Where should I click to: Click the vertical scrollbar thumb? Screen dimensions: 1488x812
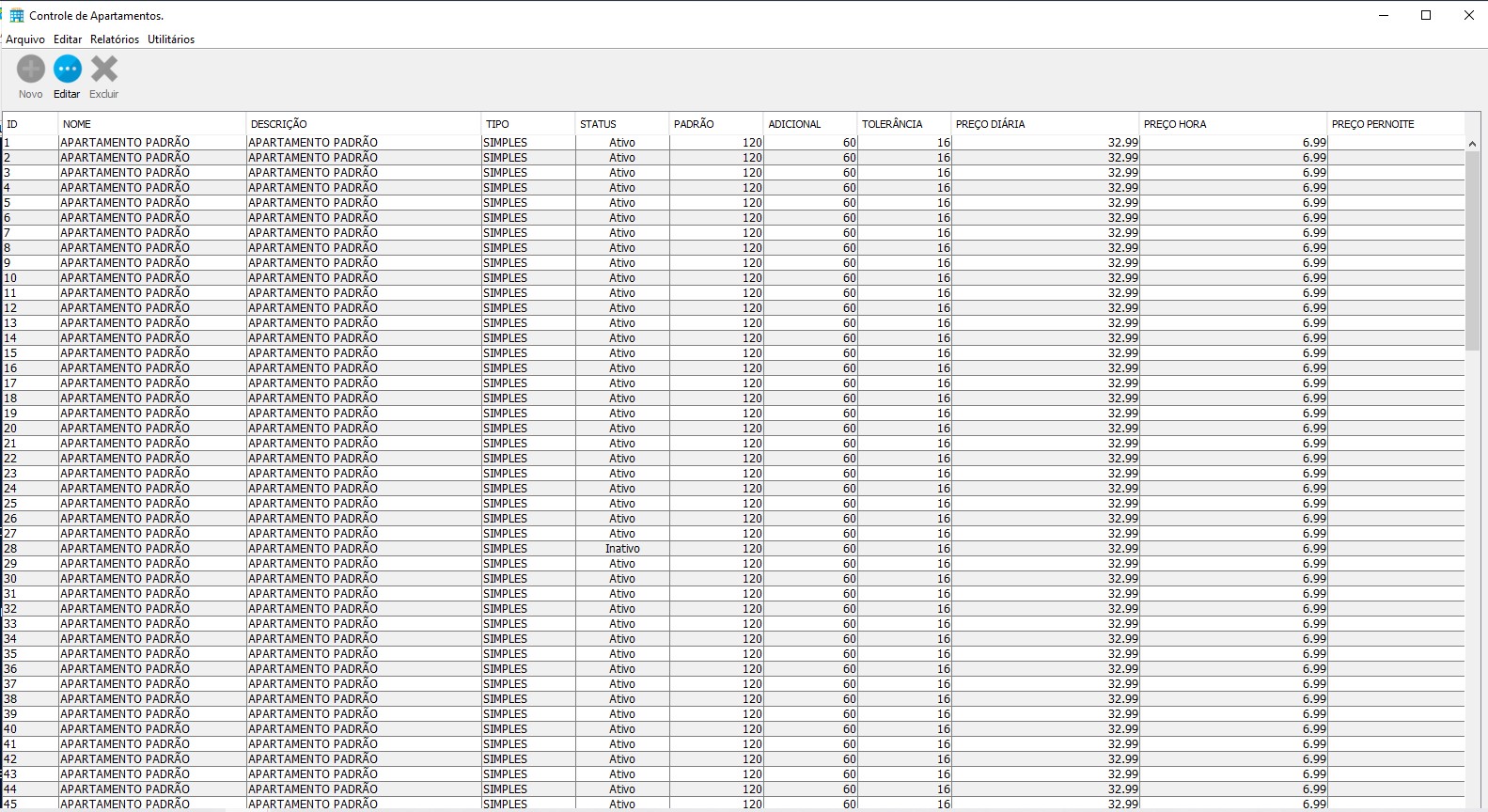pyautogui.click(x=1472, y=249)
